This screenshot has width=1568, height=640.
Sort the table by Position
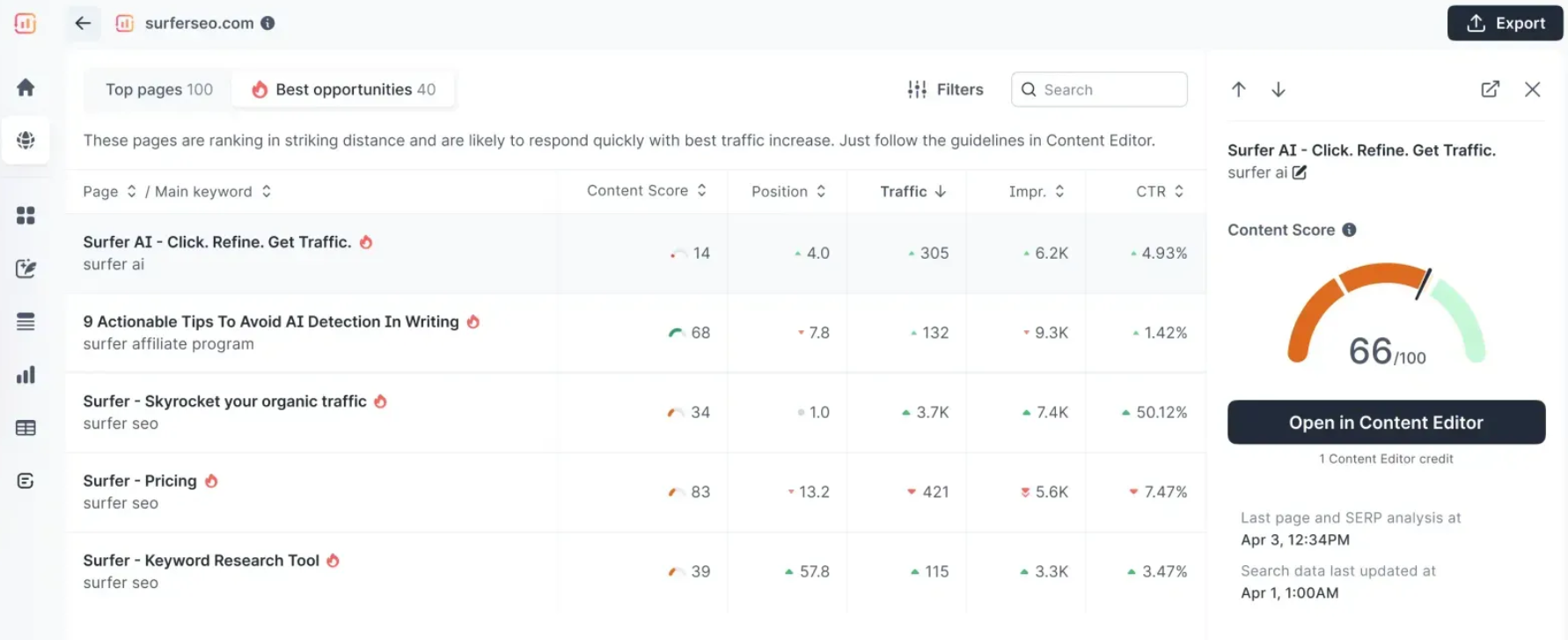pos(788,191)
